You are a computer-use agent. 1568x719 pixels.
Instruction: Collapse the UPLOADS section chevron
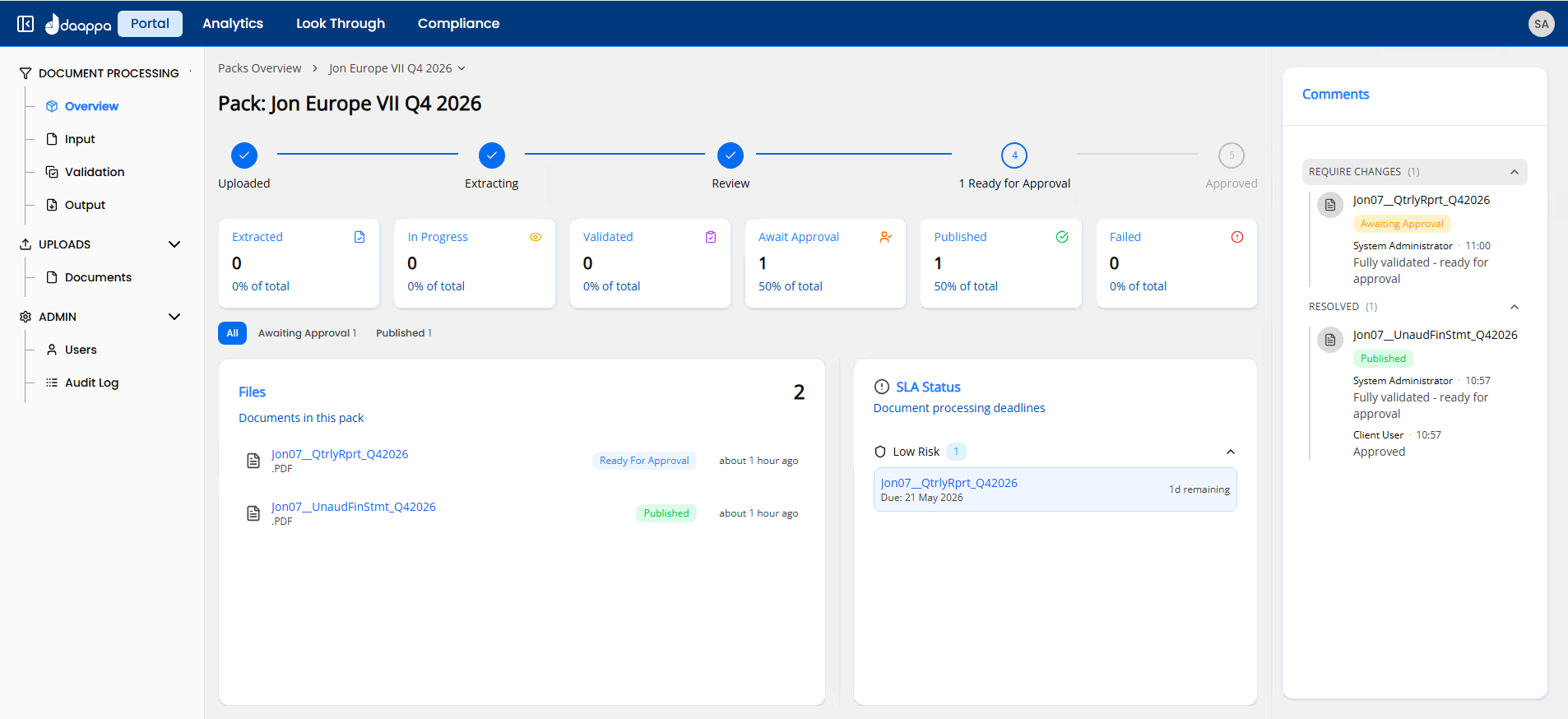(x=174, y=244)
